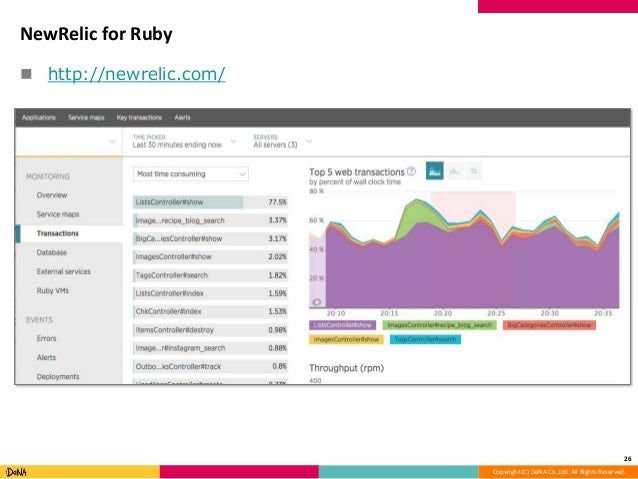Open the Time Picker dropdown

(184, 141)
